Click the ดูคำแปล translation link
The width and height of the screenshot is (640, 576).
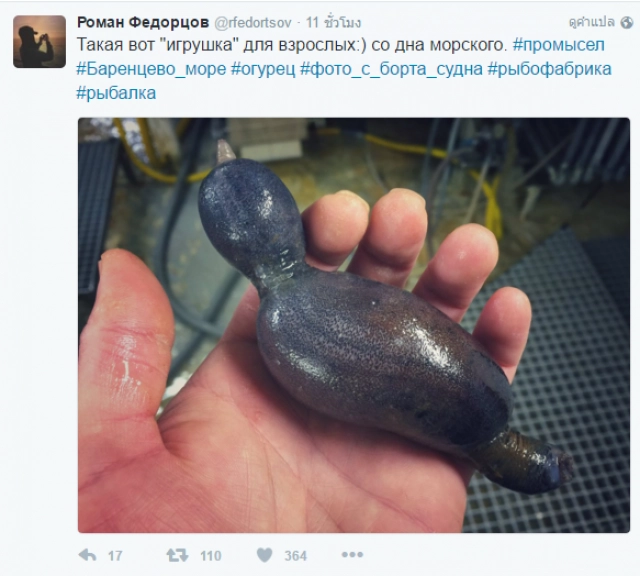point(591,22)
